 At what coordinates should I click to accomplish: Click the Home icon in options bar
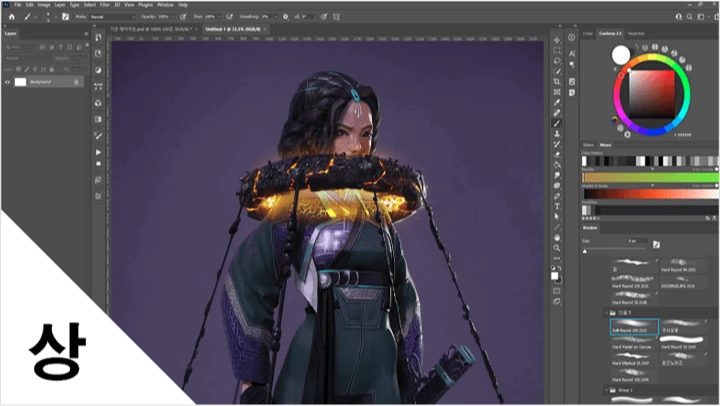(12, 17)
